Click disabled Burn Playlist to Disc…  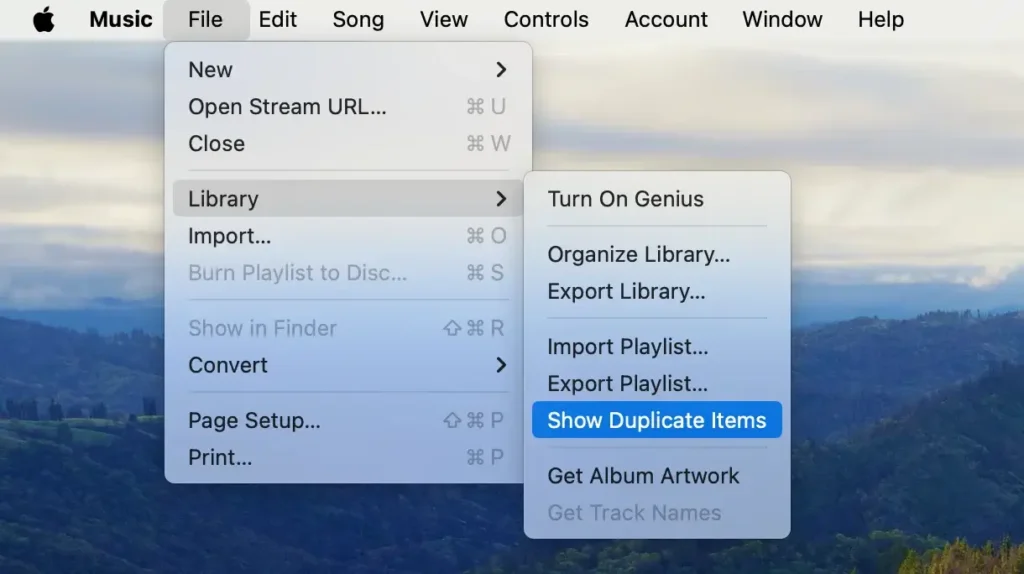tap(347, 272)
